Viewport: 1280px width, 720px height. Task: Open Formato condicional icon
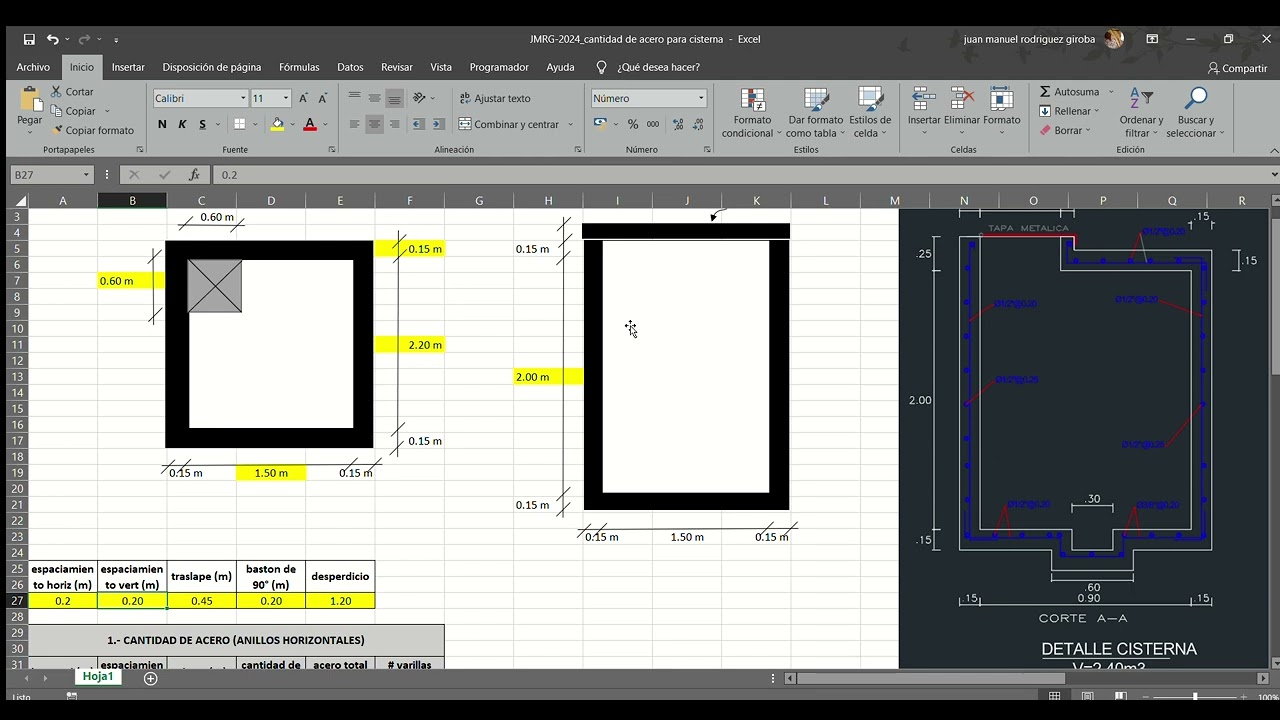pyautogui.click(x=752, y=99)
